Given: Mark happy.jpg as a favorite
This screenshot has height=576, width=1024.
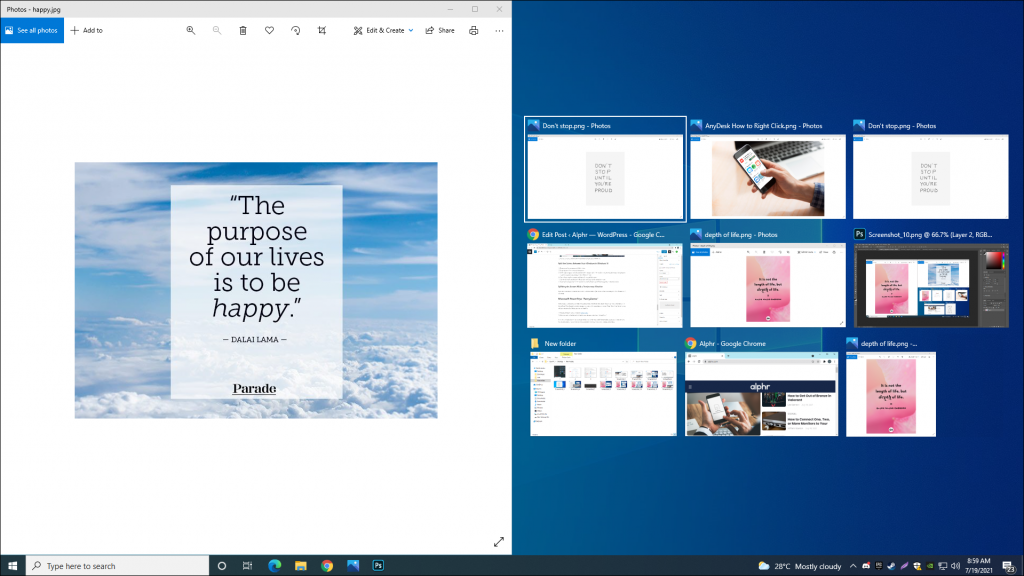Looking at the screenshot, I should (x=269, y=31).
